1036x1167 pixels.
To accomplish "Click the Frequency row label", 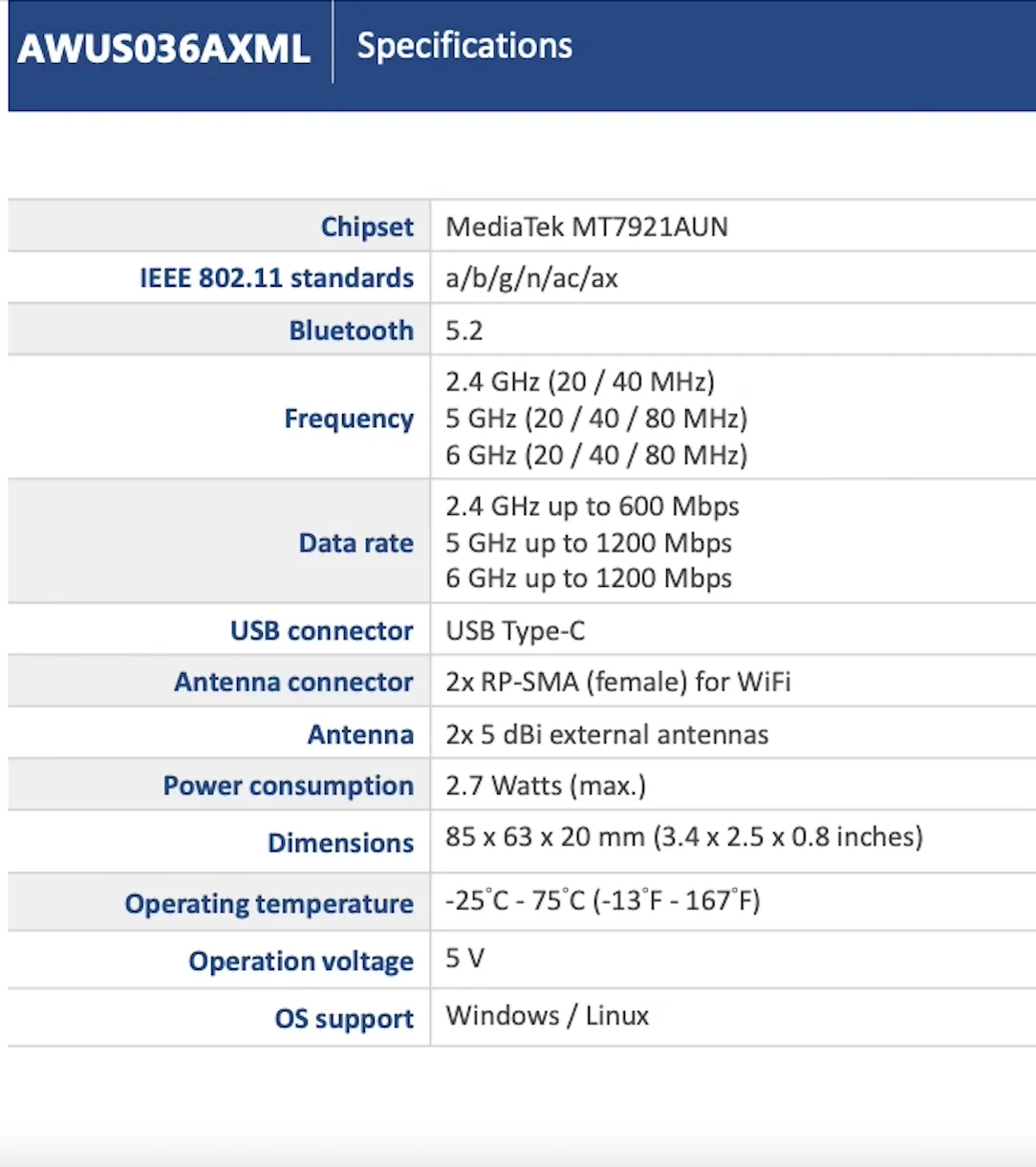I will click(x=349, y=419).
